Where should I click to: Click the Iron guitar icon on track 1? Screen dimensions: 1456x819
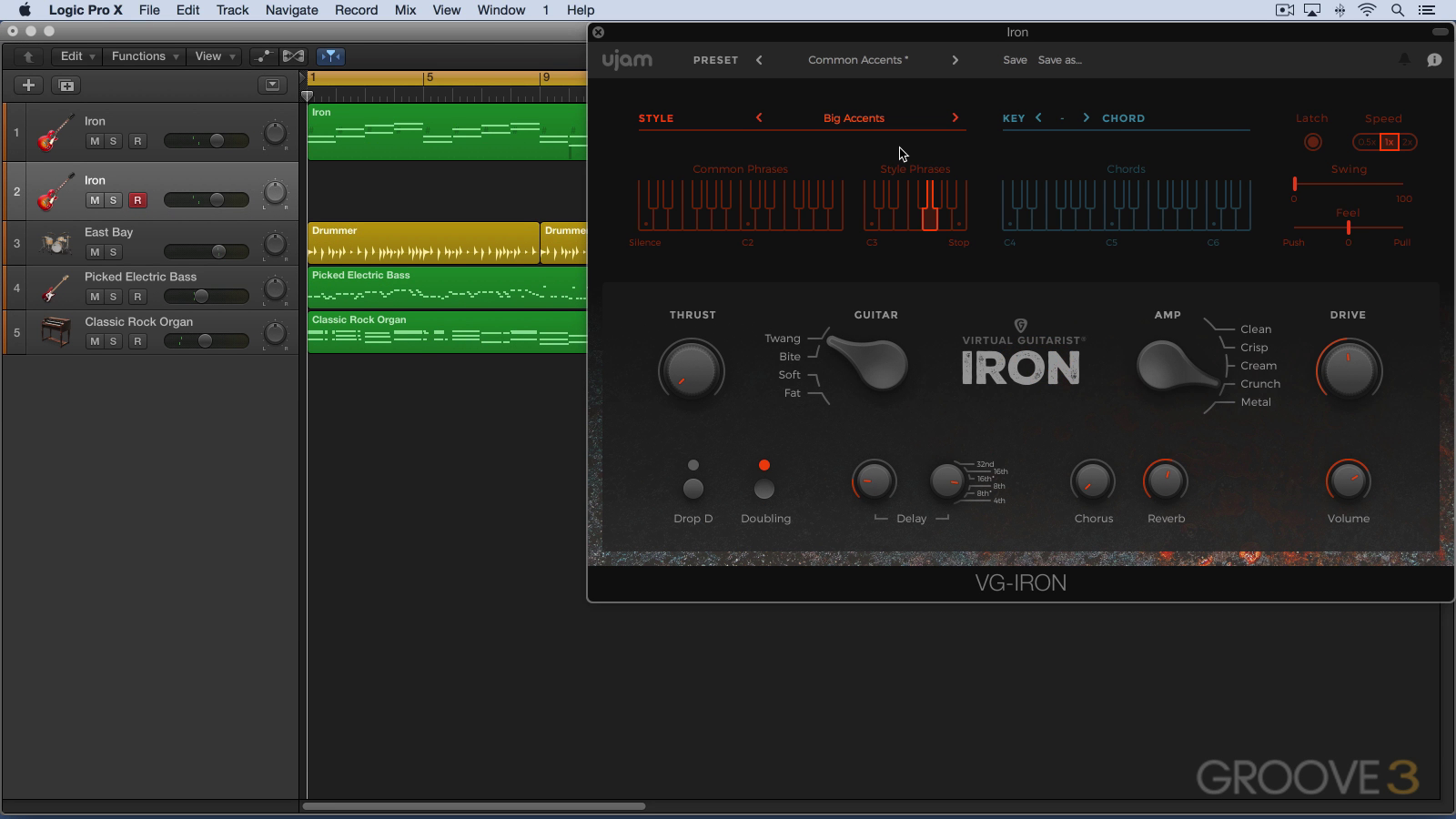tap(55, 133)
